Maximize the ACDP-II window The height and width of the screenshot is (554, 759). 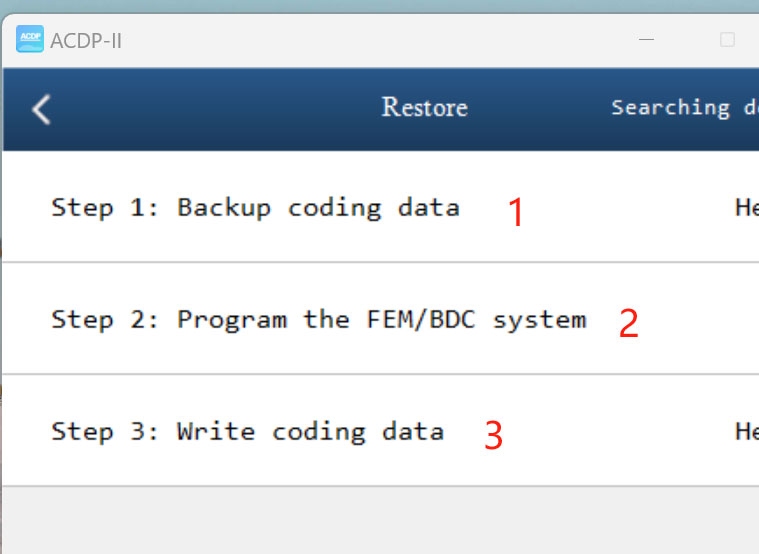(727, 40)
